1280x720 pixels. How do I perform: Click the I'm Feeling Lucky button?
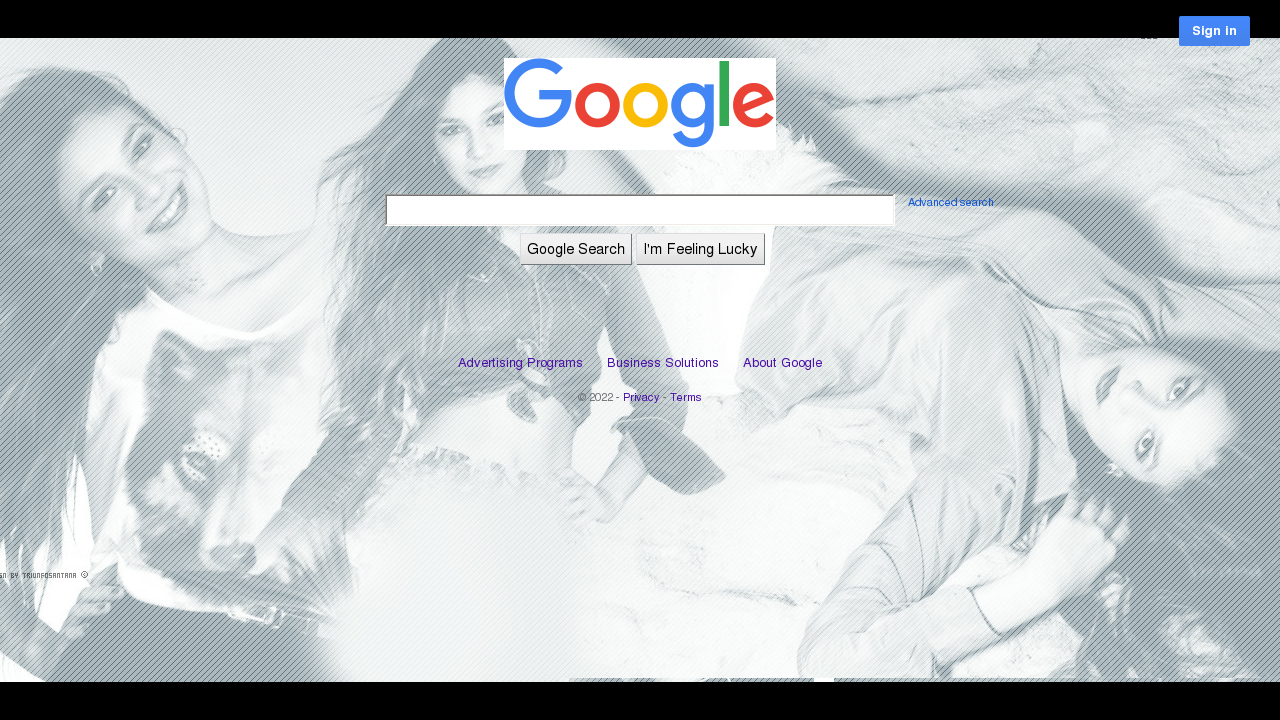pyautogui.click(x=700, y=249)
